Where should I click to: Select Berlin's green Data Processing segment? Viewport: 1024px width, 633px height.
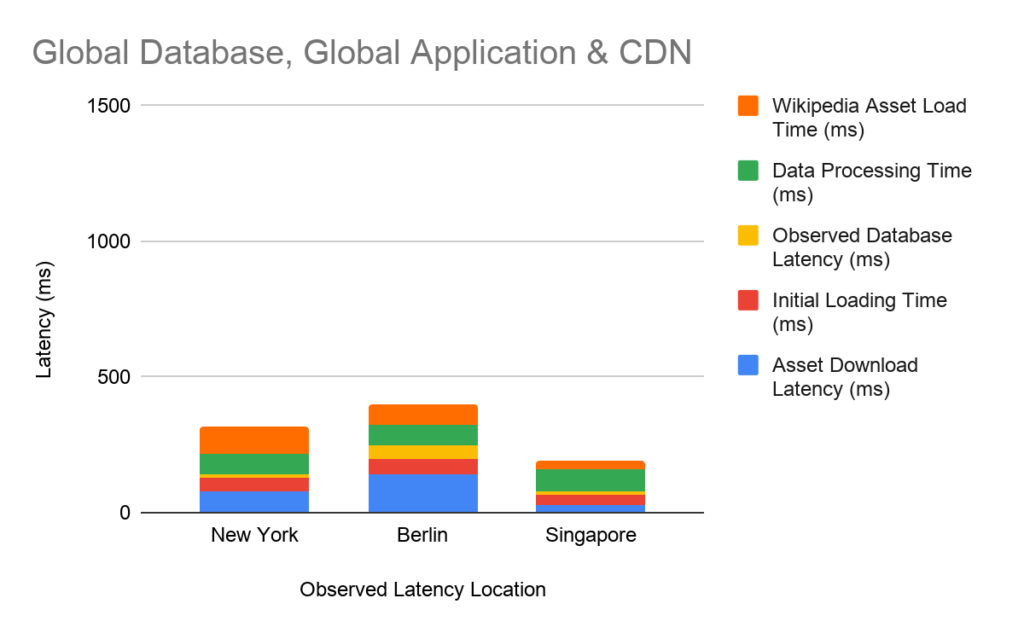423,435
